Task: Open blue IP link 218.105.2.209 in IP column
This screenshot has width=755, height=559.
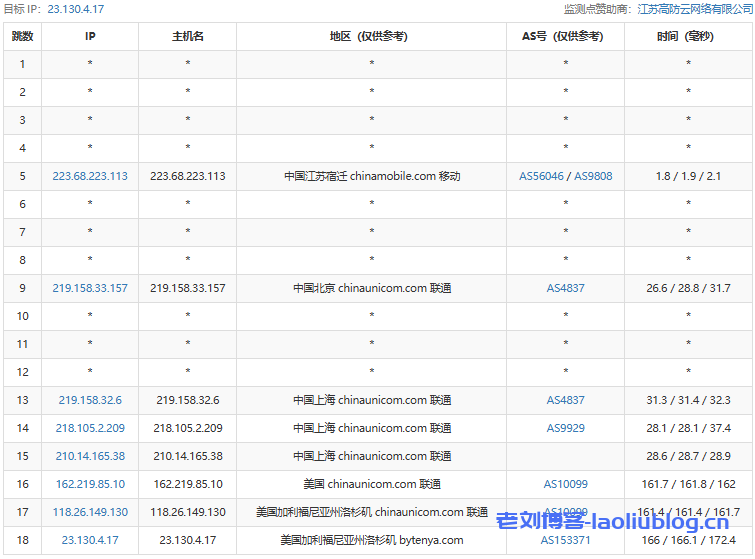Action: tap(90, 428)
